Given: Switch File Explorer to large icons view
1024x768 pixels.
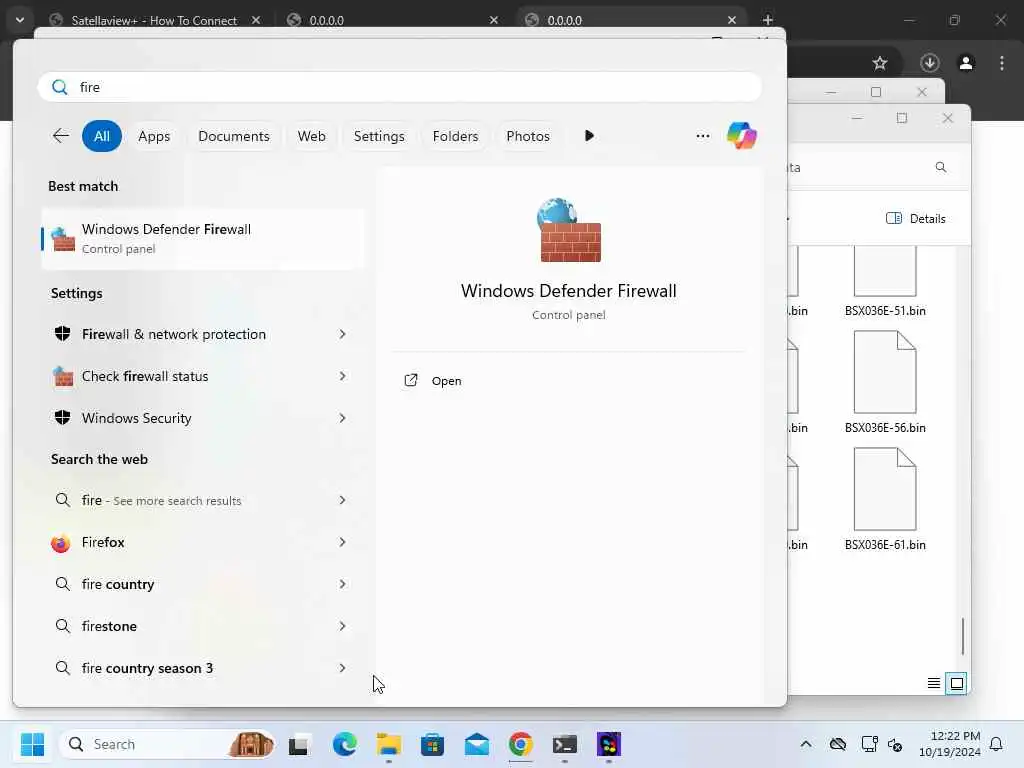Looking at the screenshot, I should point(956,683).
